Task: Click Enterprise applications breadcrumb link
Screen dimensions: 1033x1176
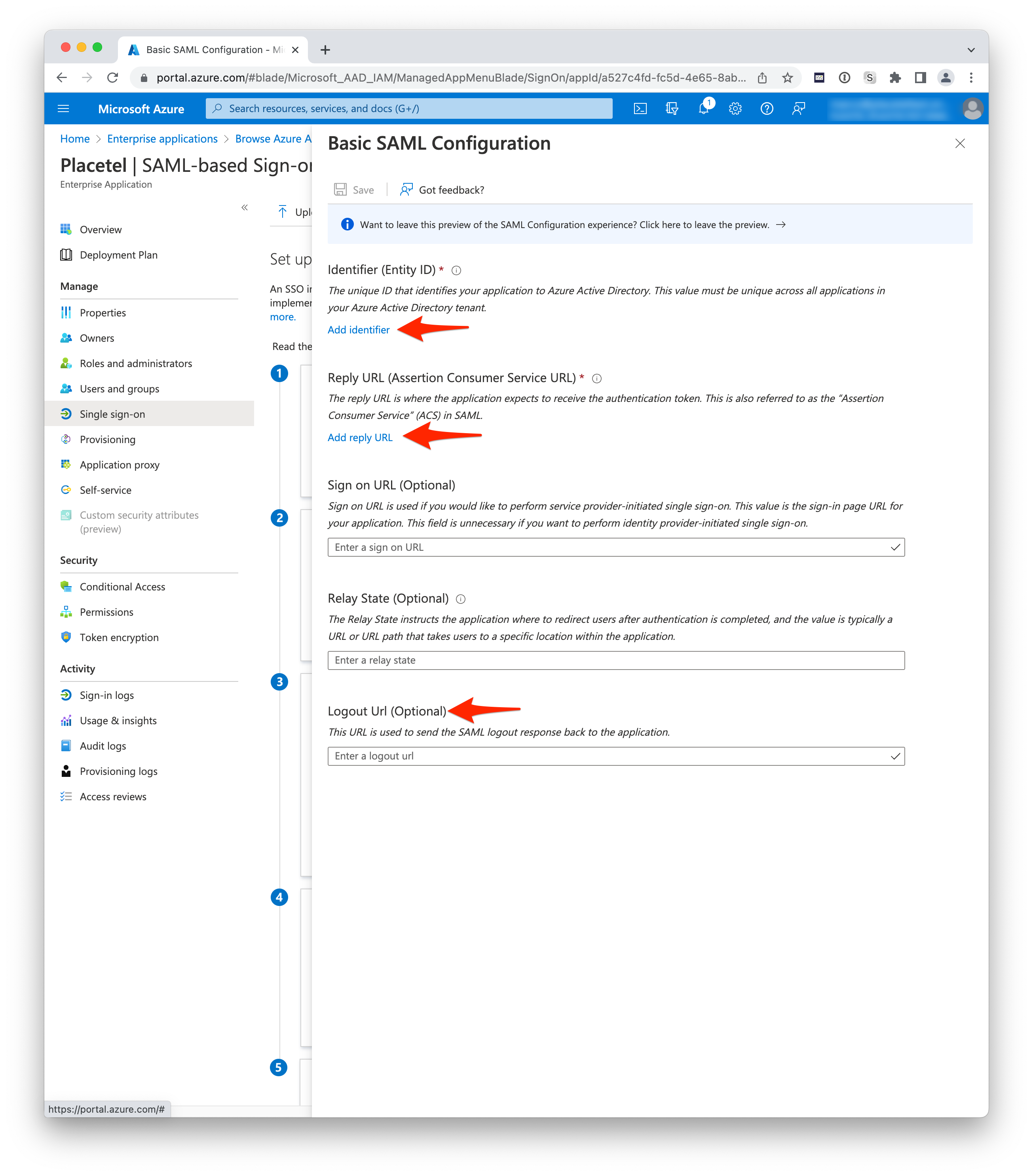Action: click(x=162, y=139)
